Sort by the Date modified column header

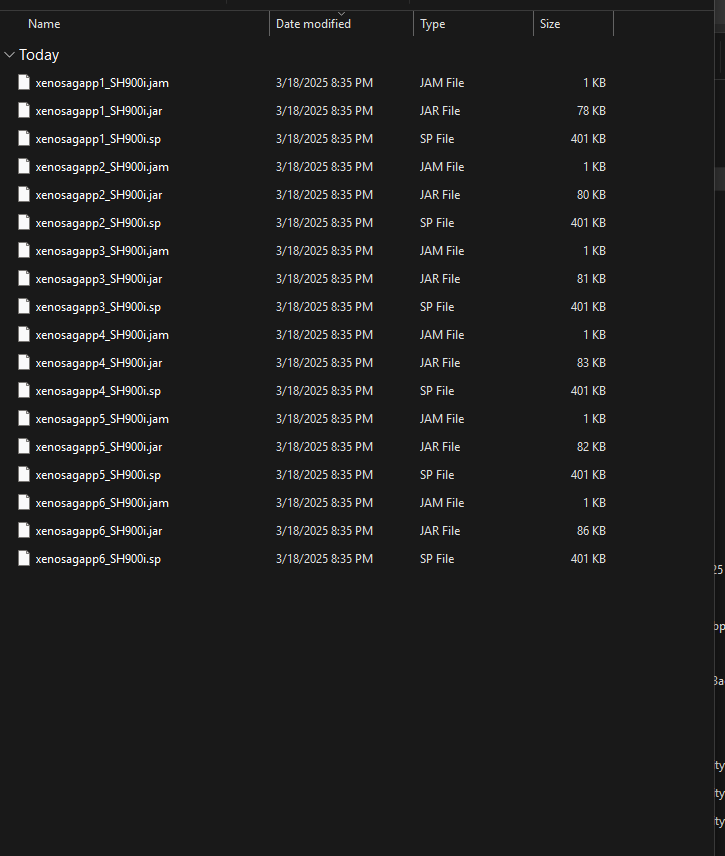pos(313,24)
